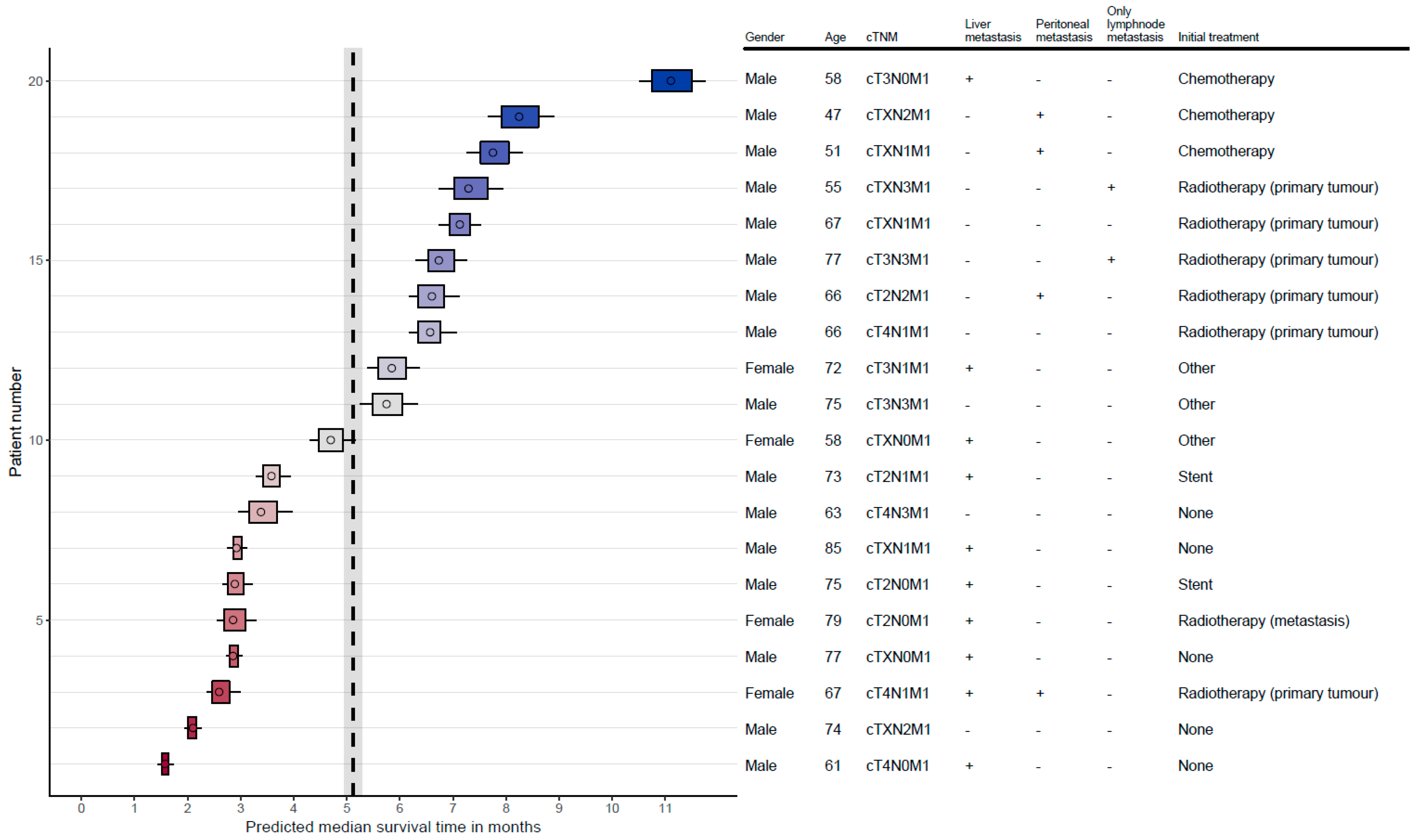Click the x-axis tick label 11

coord(665,808)
